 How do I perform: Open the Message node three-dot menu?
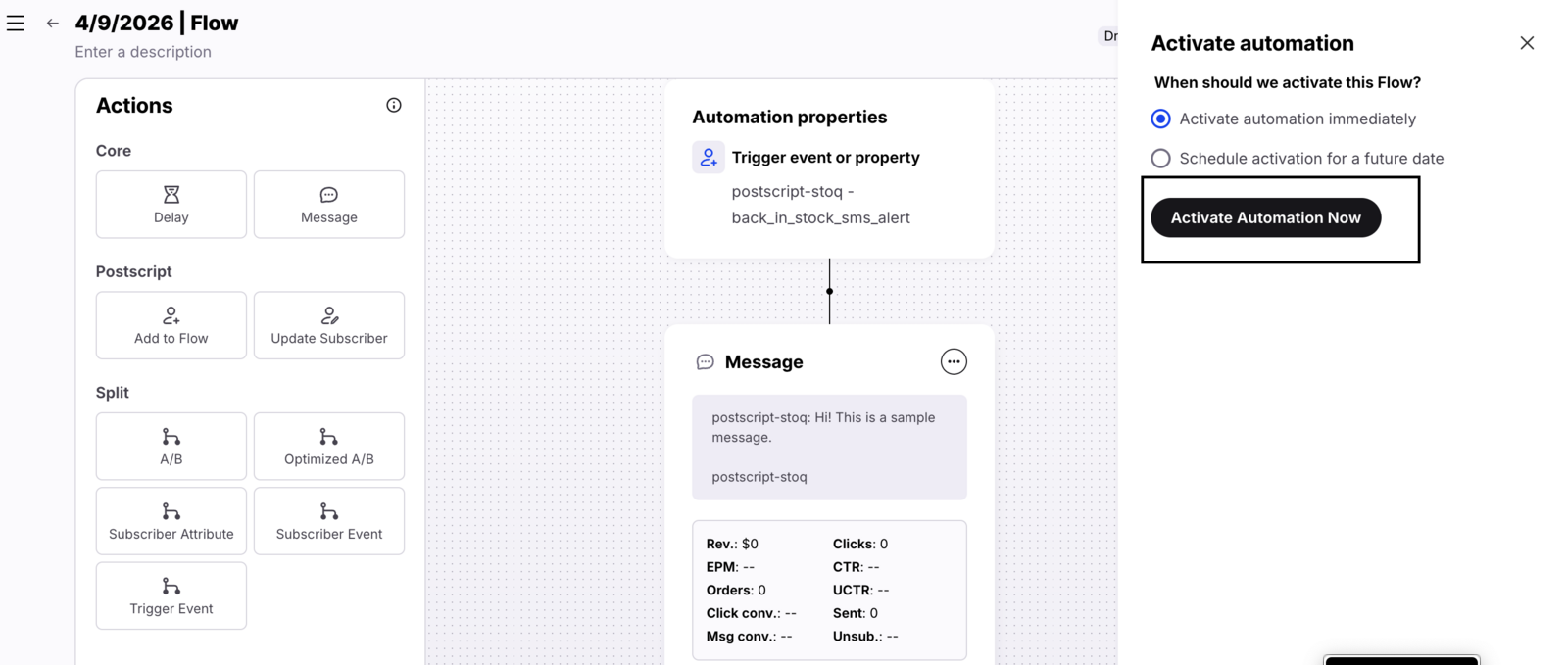954,362
